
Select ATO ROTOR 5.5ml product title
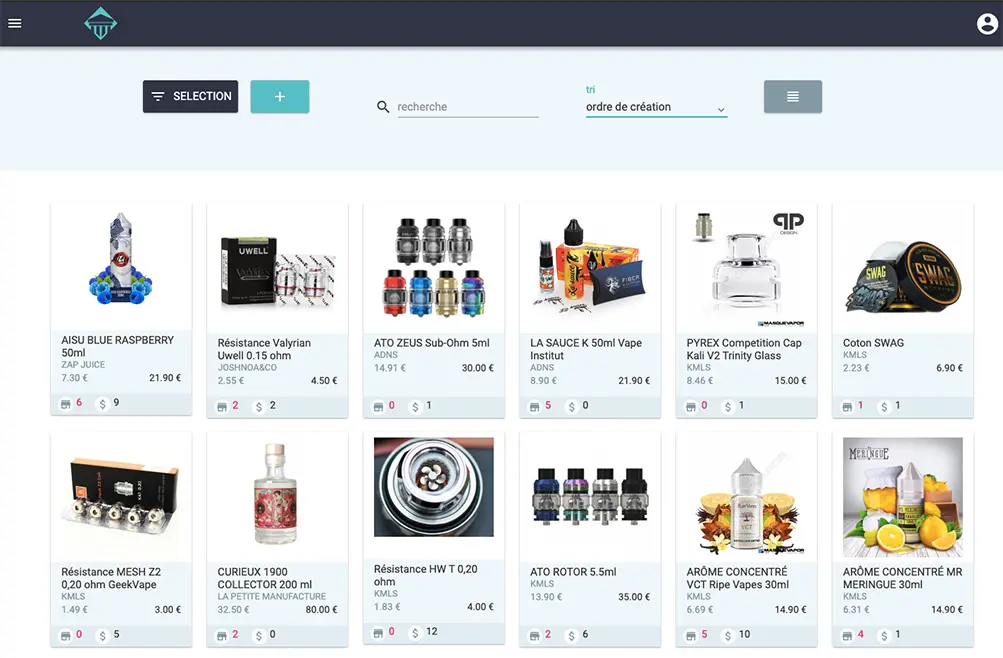(573, 572)
